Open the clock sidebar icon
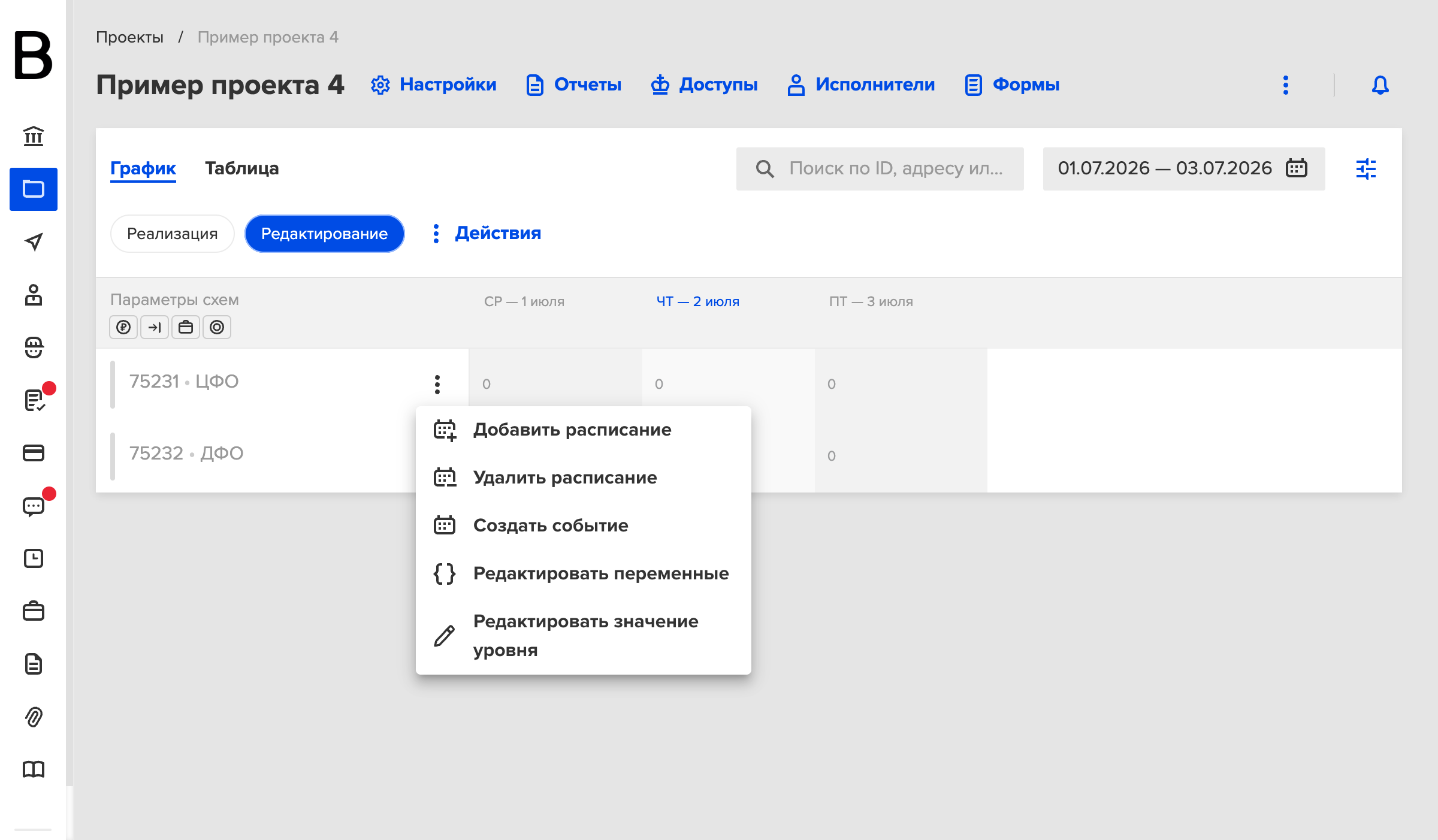This screenshot has height=840, width=1438. click(x=34, y=558)
